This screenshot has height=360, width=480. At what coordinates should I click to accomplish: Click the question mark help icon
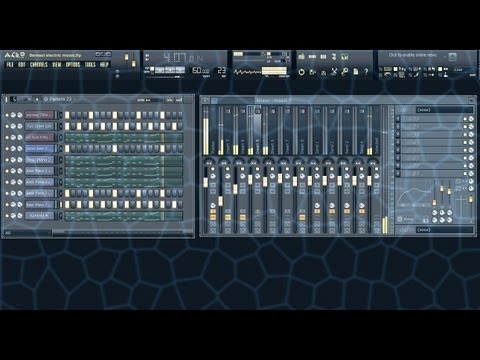click(x=366, y=72)
